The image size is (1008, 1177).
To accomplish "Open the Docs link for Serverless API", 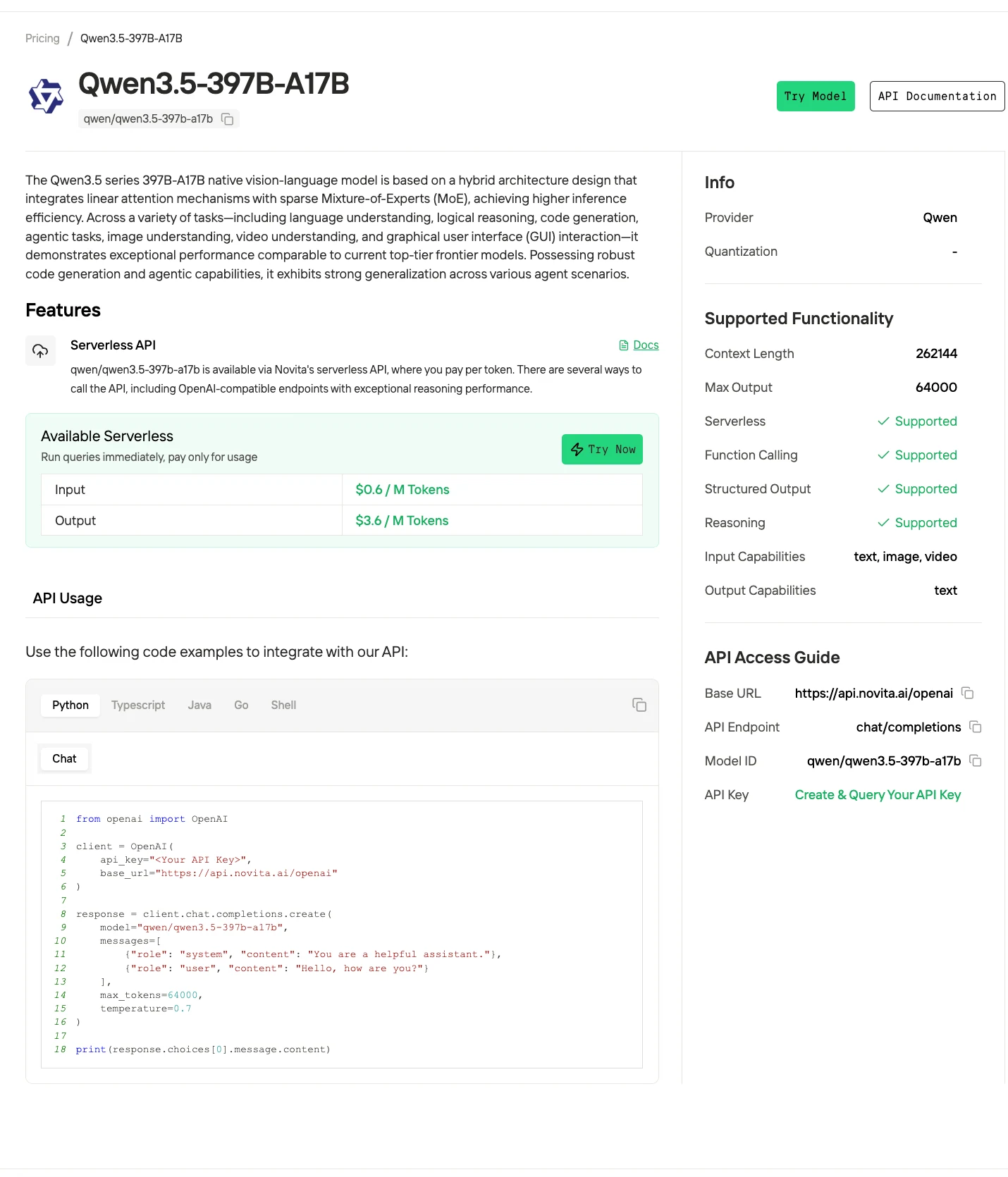I will [639, 345].
